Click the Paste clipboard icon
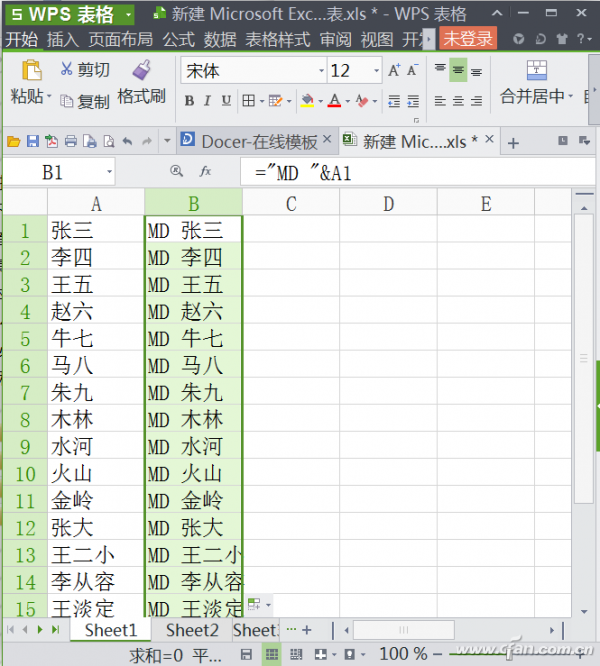This screenshot has height=666, width=600. click(31, 70)
